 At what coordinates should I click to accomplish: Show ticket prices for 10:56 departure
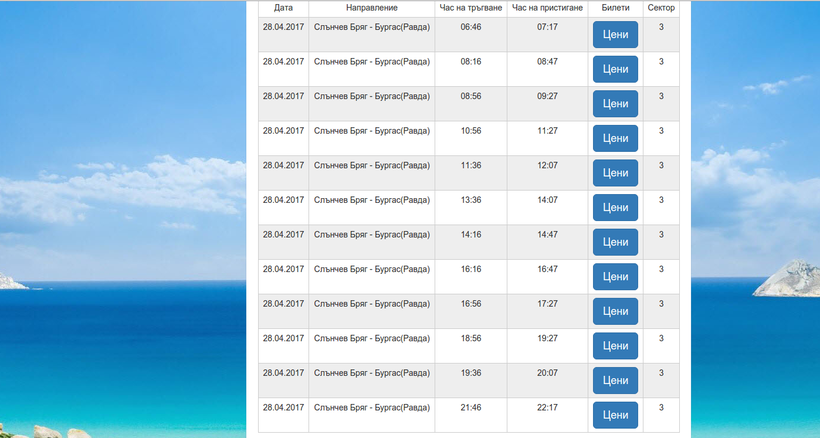tap(615, 138)
